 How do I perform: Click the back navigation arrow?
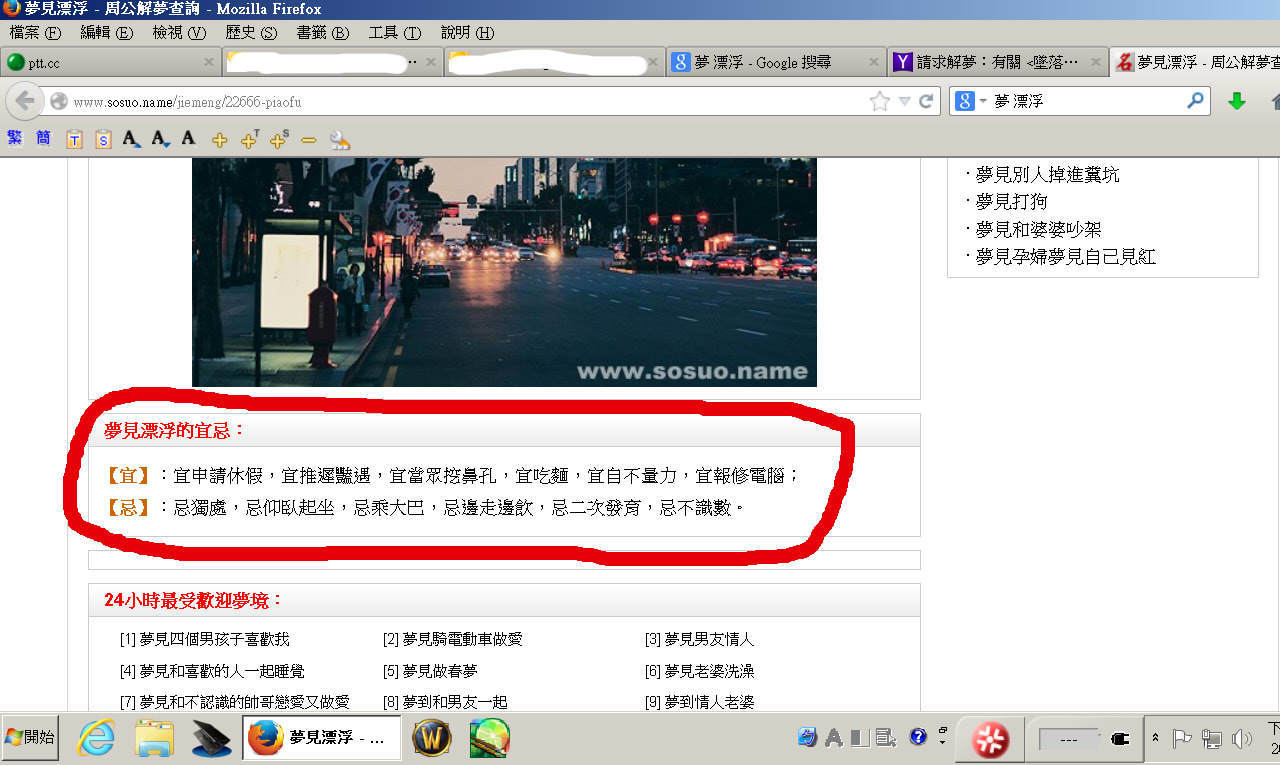point(25,101)
